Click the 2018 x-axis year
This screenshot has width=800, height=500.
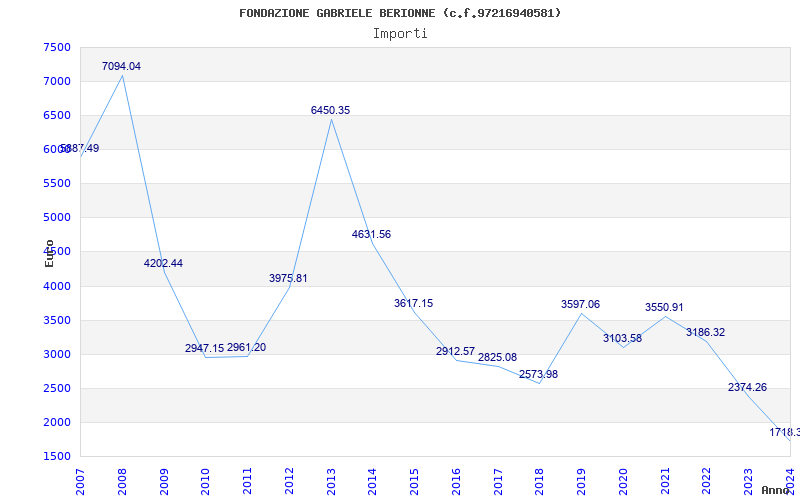click(540, 481)
